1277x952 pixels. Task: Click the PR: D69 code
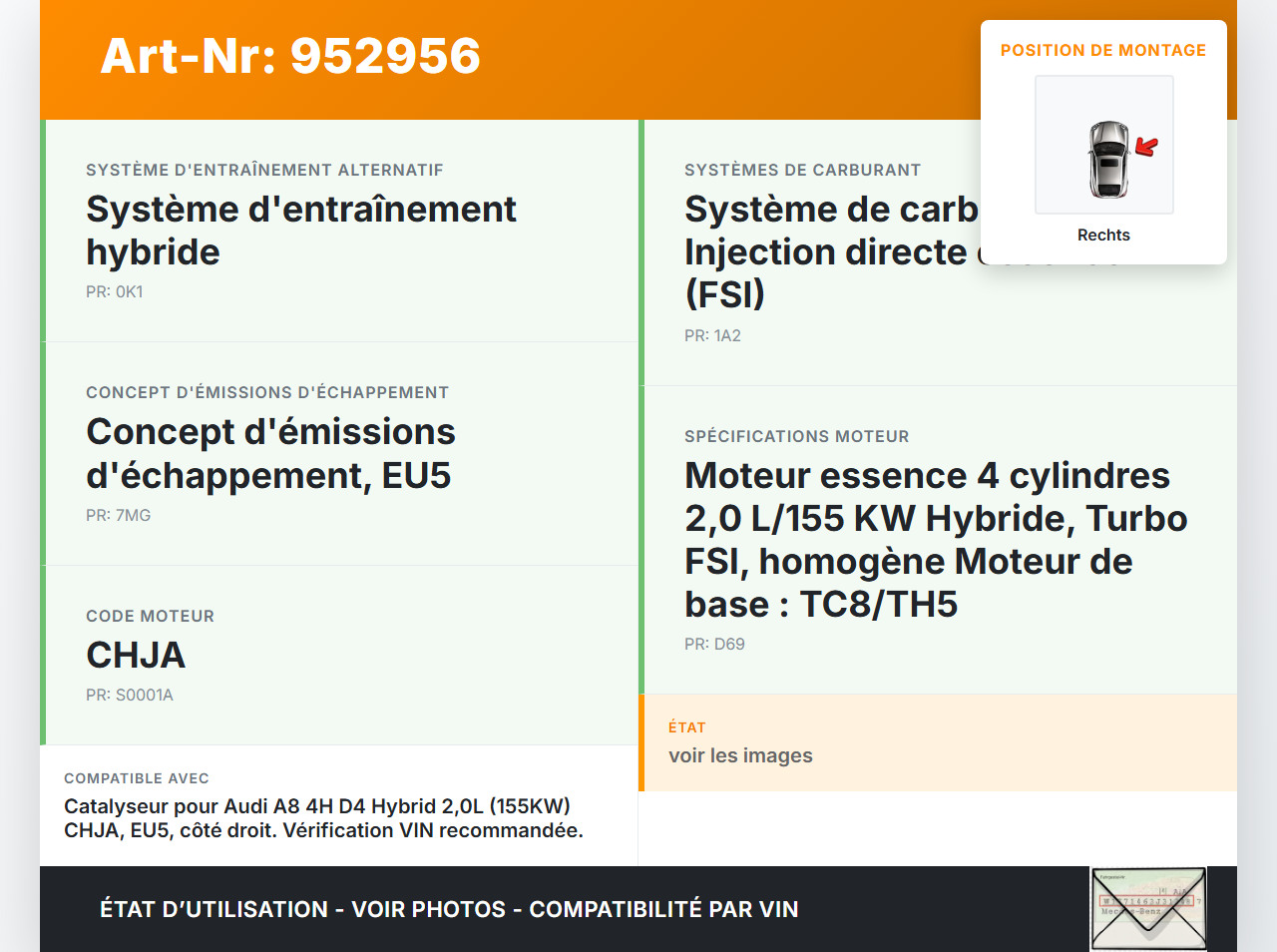[x=714, y=645]
